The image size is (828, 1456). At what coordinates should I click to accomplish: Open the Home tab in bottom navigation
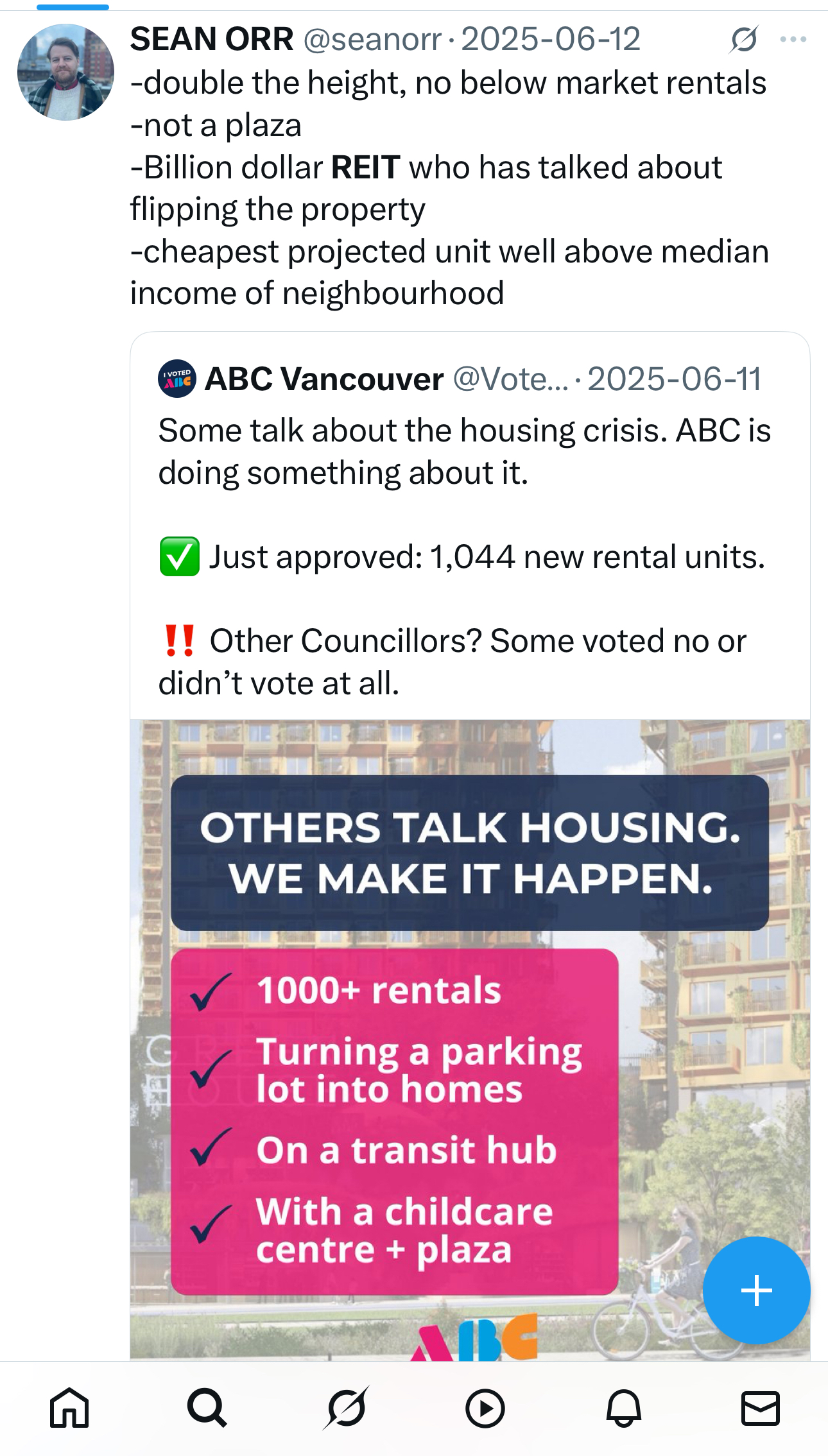[69, 1408]
